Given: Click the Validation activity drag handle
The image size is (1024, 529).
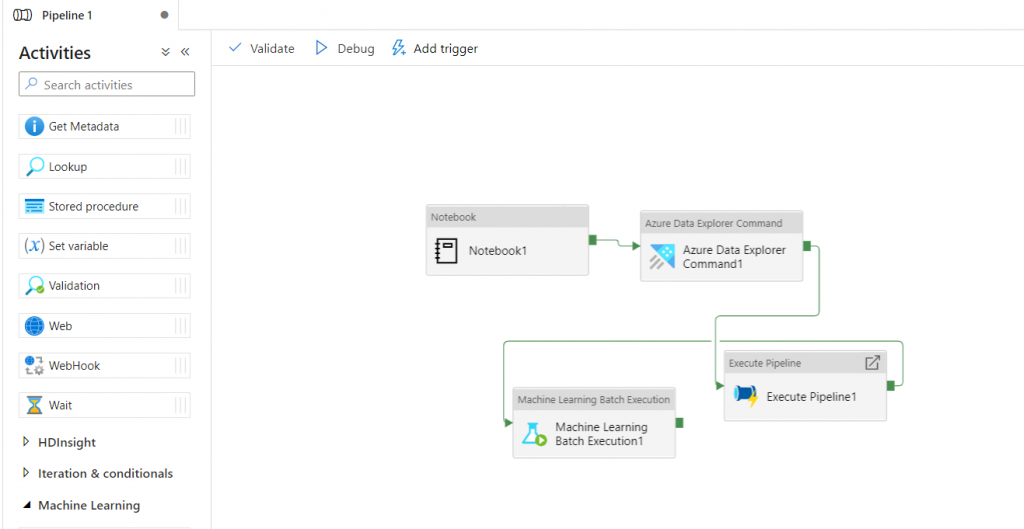Looking at the screenshot, I should click(181, 286).
